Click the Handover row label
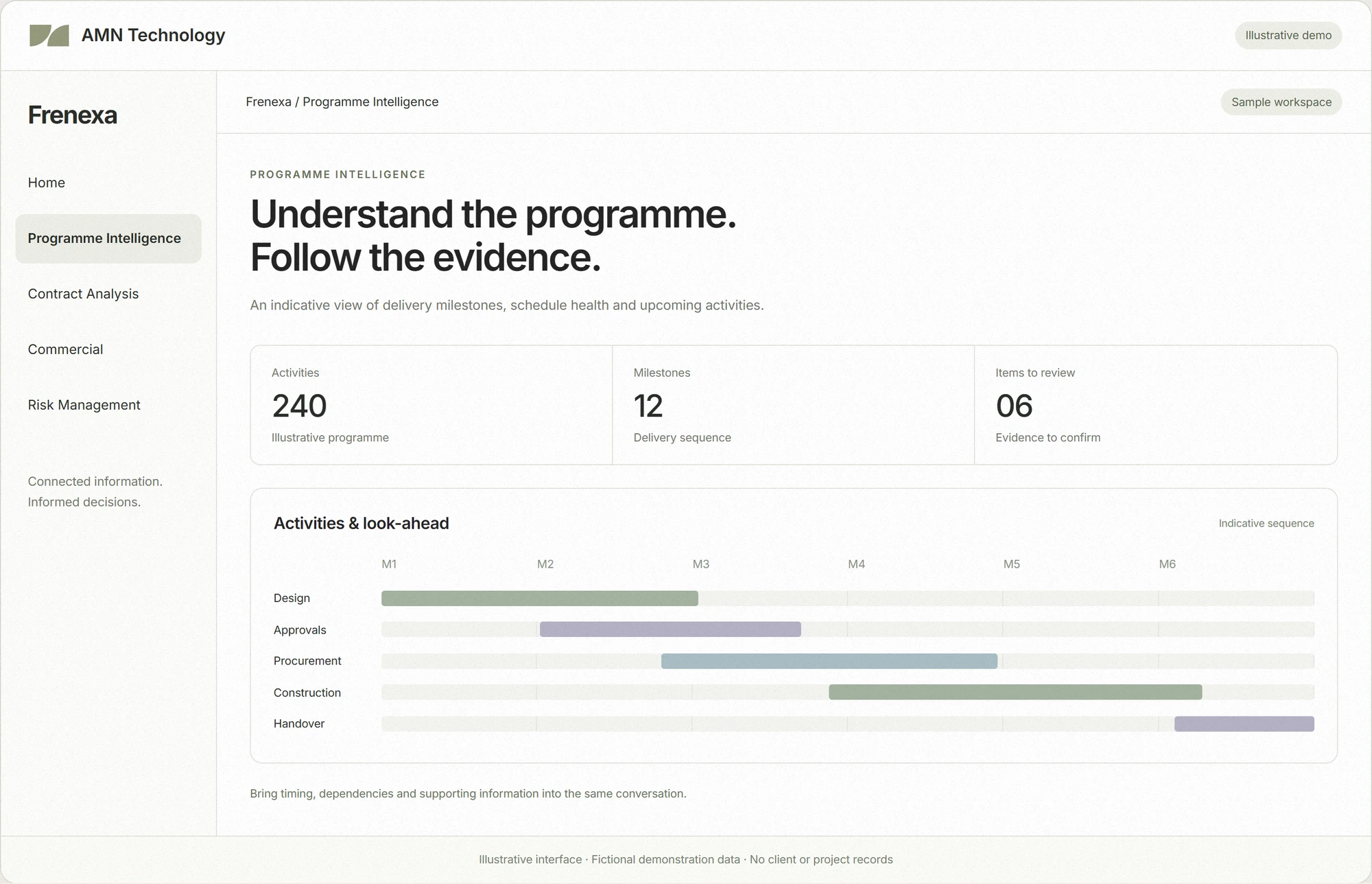Screen dimensions: 1372x884 pos(299,723)
